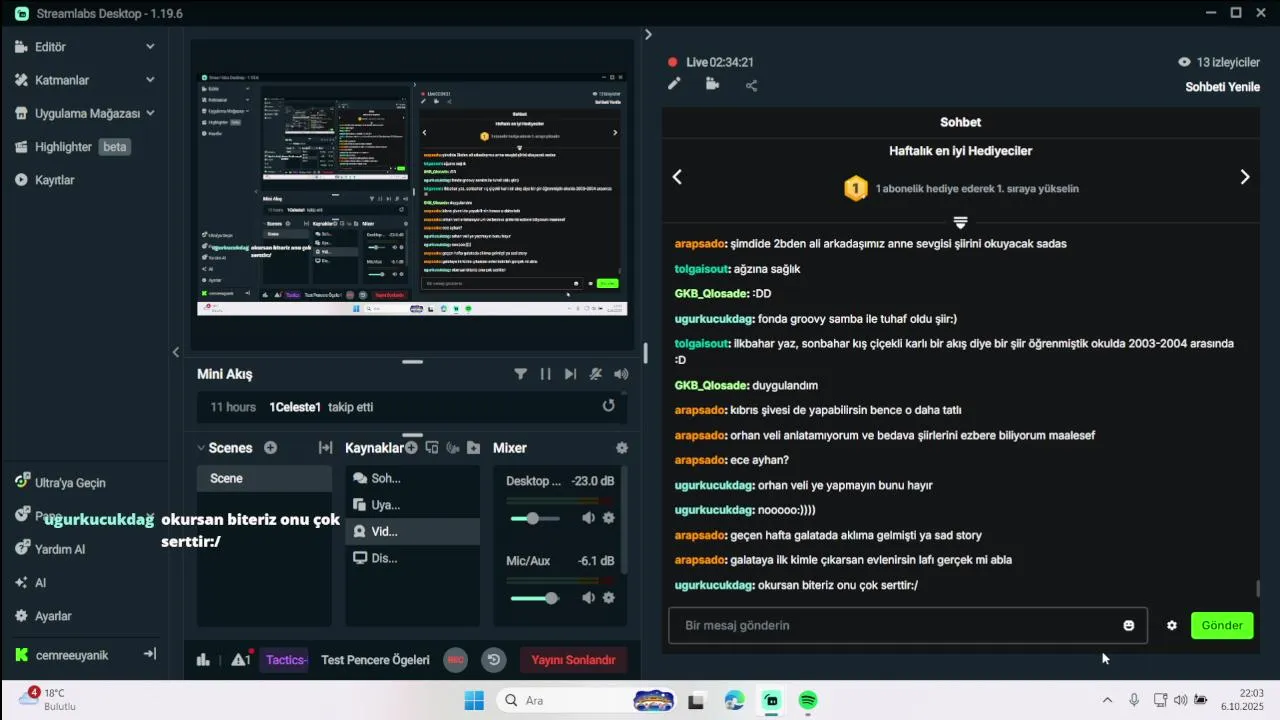Collapse the Scenes list chevron
Screen dimensions: 1280x720
tap(201, 448)
